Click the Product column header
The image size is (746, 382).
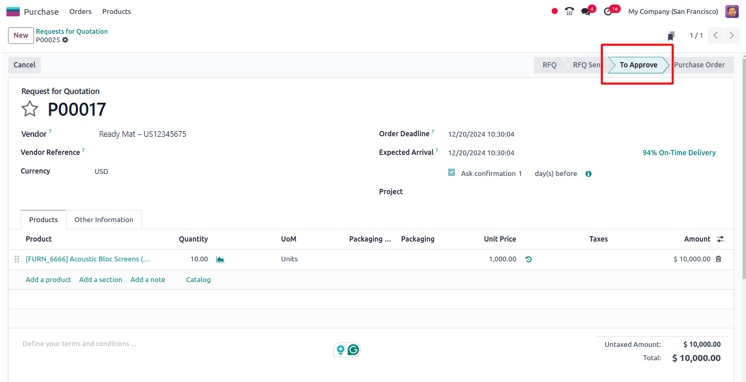pos(39,239)
